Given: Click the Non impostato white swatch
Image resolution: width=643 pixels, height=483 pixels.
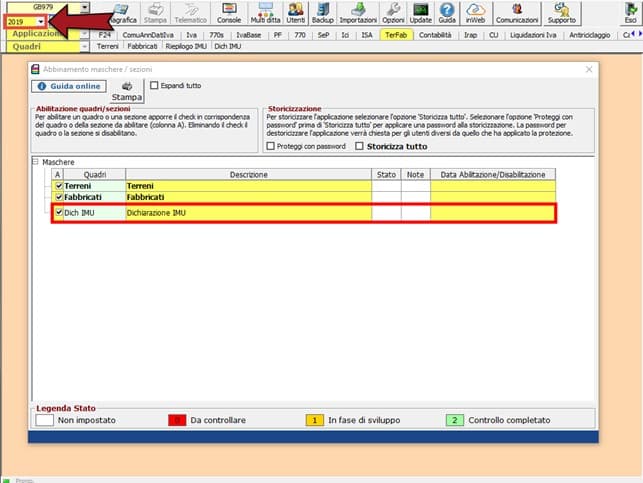Looking at the screenshot, I should click(45, 420).
